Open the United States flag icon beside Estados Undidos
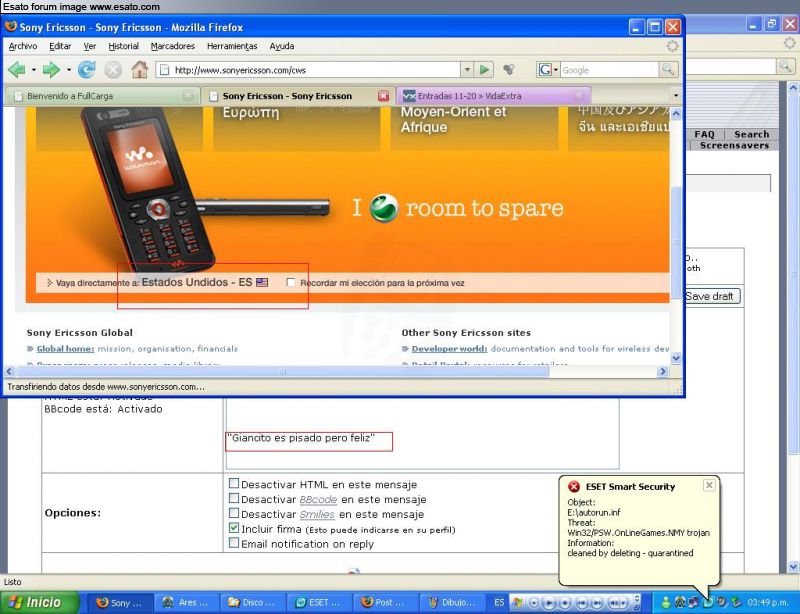 coord(262,282)
